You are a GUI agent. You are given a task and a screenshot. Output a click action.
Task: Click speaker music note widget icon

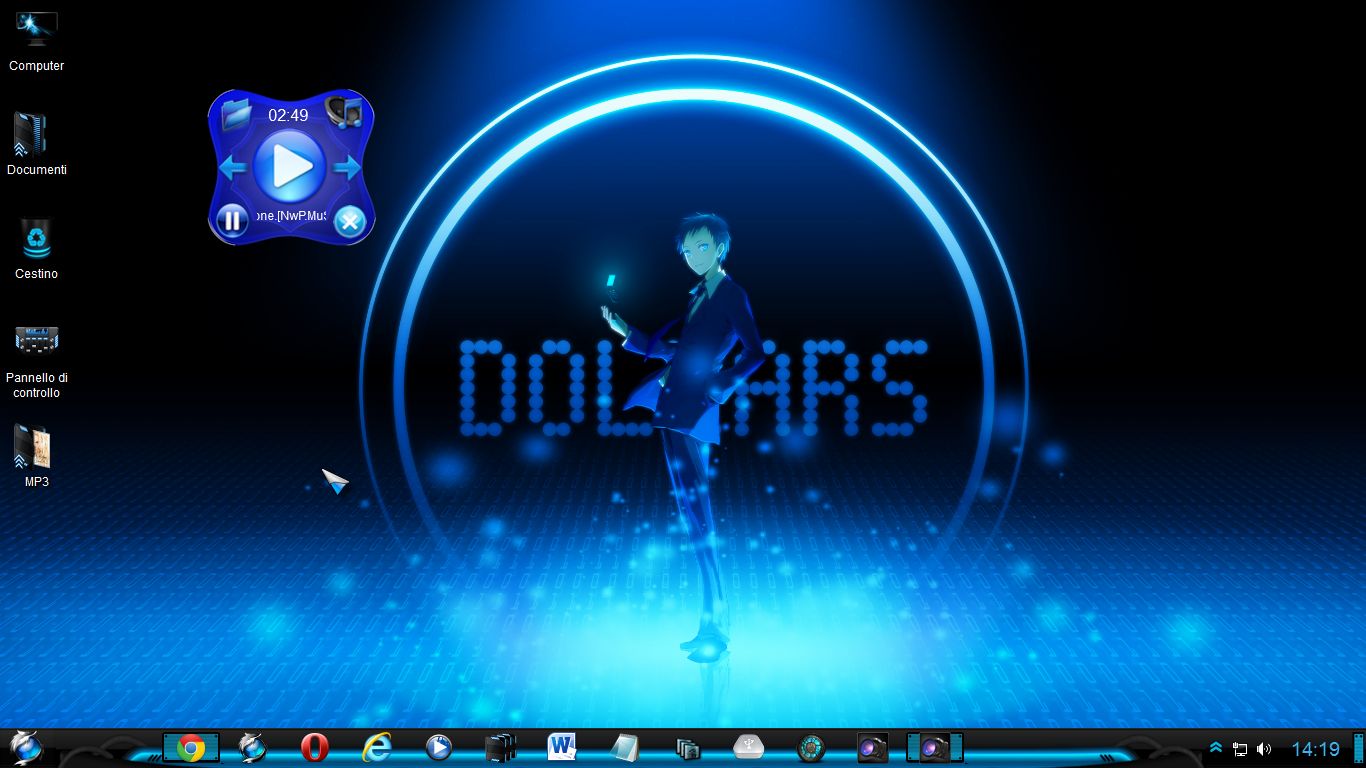point(345,111)
